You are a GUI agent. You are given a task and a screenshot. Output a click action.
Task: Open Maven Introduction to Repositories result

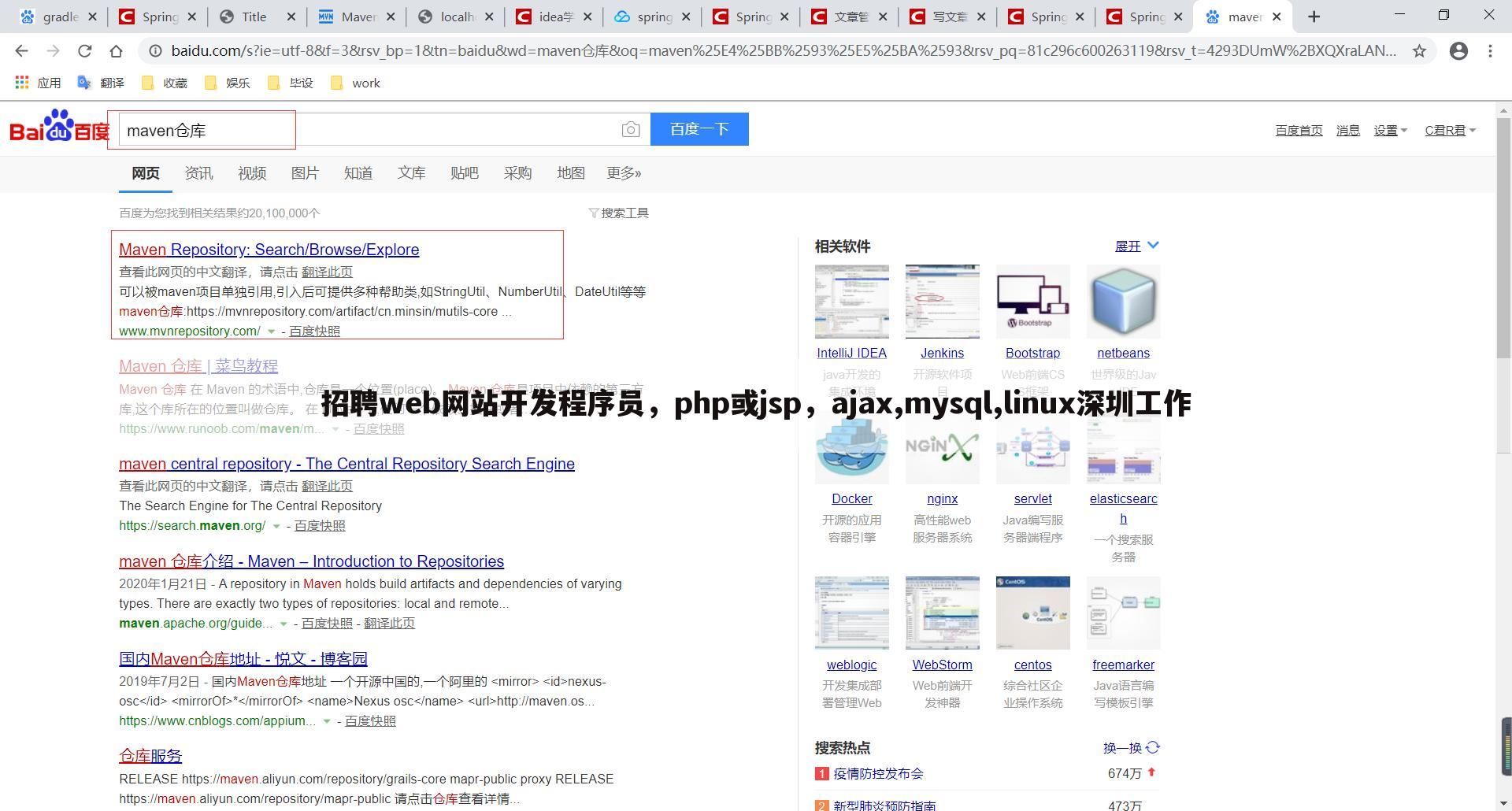click(311, 561)
